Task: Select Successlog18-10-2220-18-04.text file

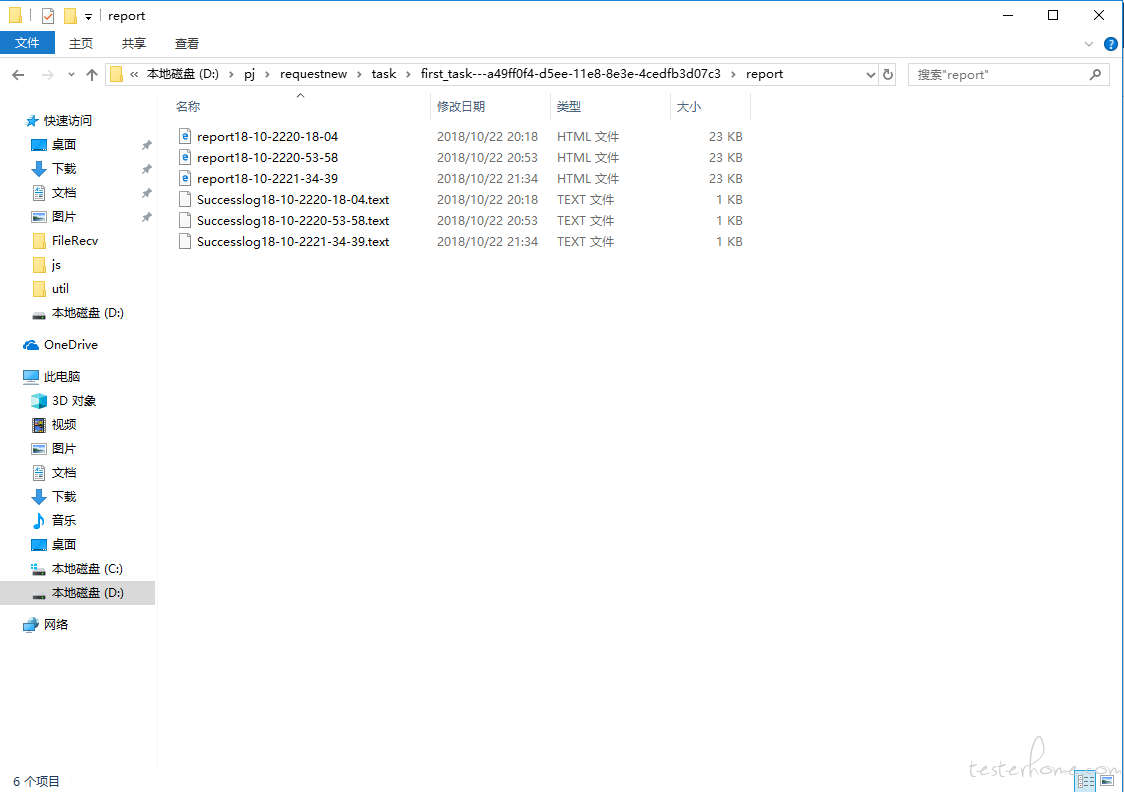Action: (x=293, y=199)
